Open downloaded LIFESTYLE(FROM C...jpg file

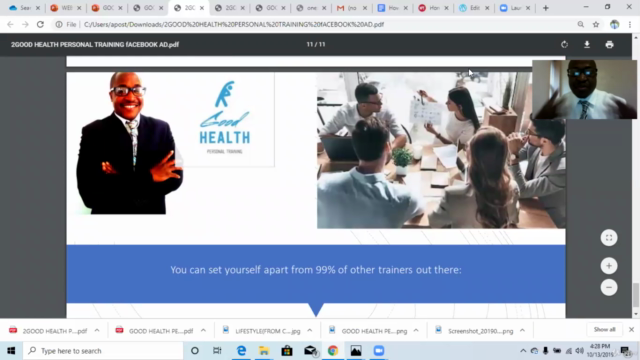point(262,331)
